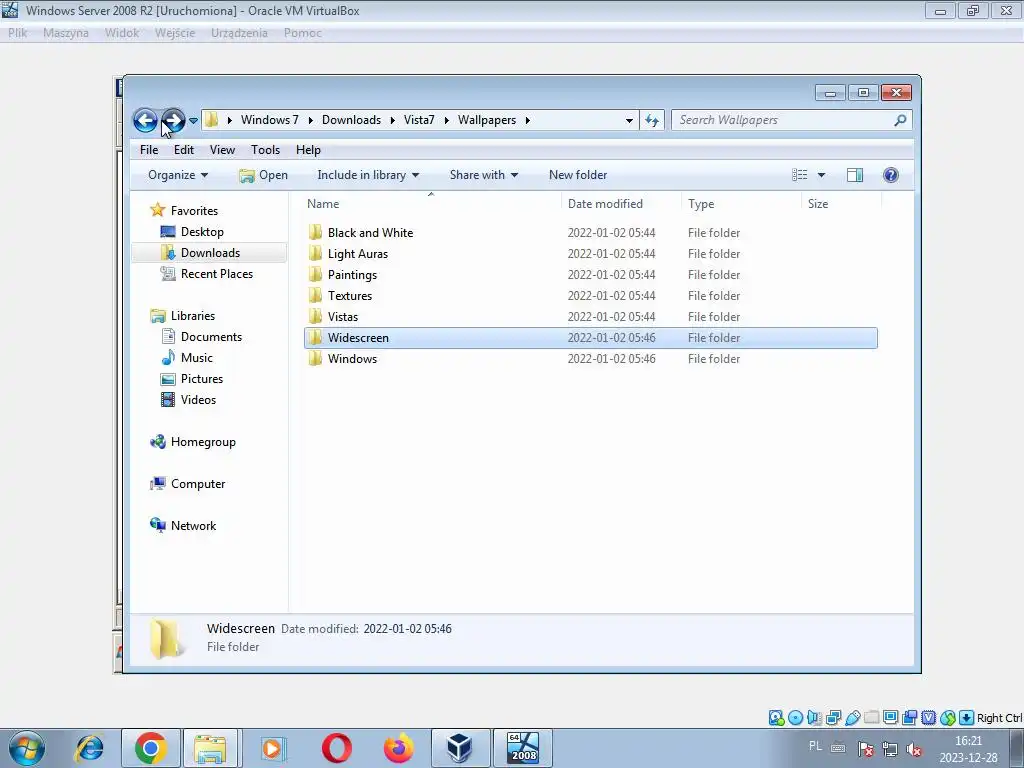Click the Explorer Forward arrow button

pyautogui.click(x=173, y=120)
